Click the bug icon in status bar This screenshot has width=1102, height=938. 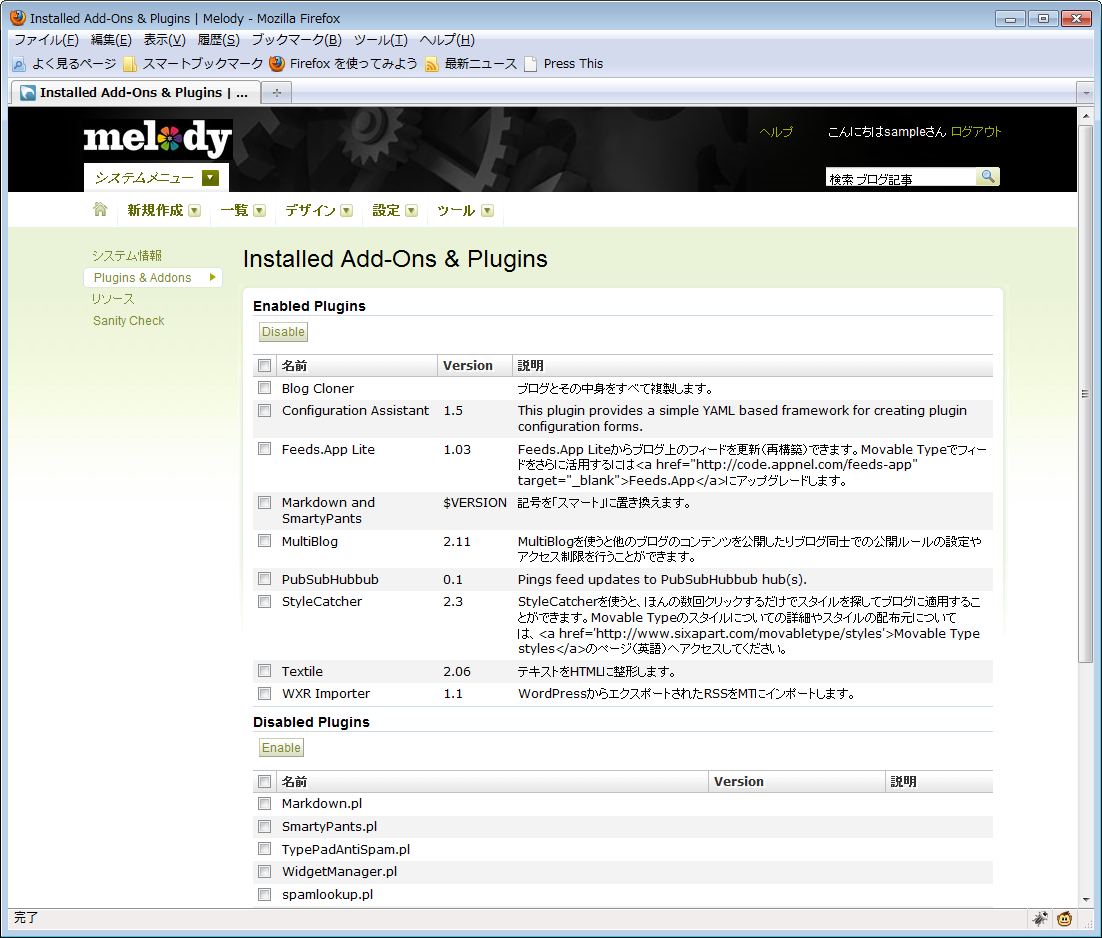pyautogui.click(x=1040, y=918)
